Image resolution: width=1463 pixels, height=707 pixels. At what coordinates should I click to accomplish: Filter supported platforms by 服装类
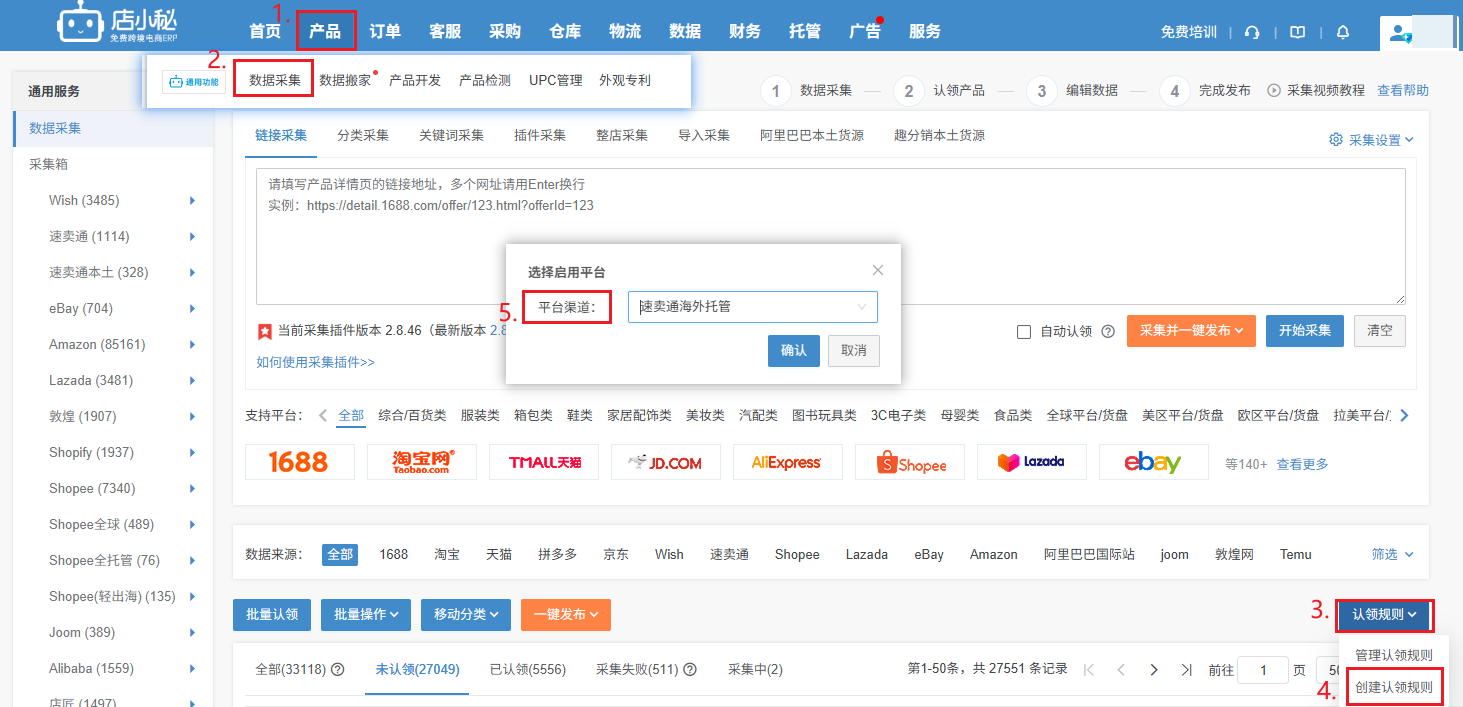tap(480, 415)
